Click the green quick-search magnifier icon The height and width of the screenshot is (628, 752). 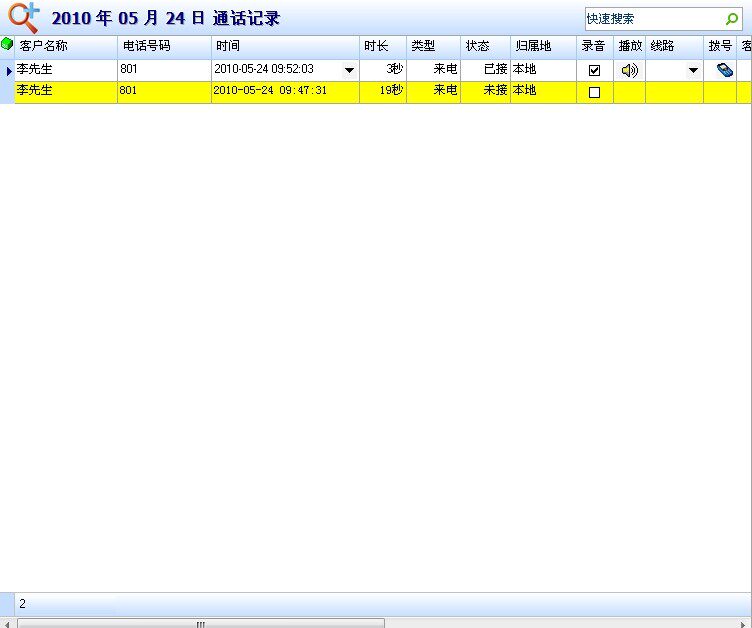(x=731, y=19)
